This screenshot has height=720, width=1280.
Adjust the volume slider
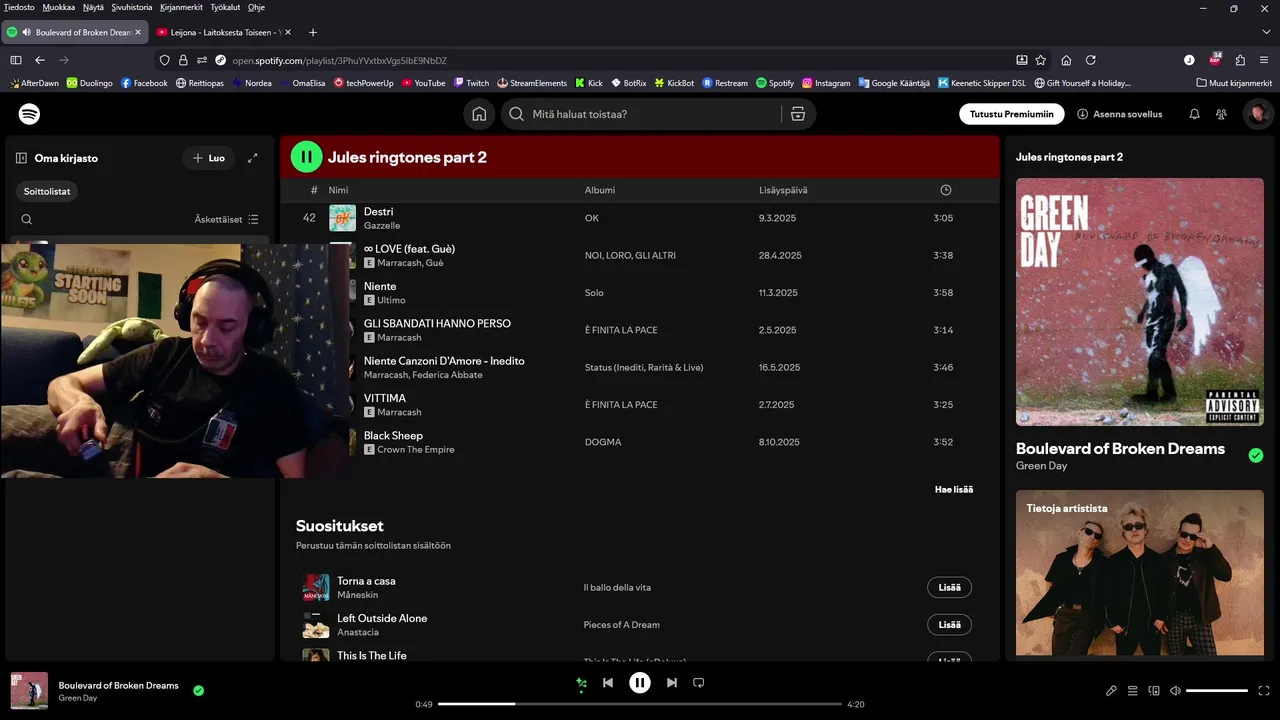1217,691
